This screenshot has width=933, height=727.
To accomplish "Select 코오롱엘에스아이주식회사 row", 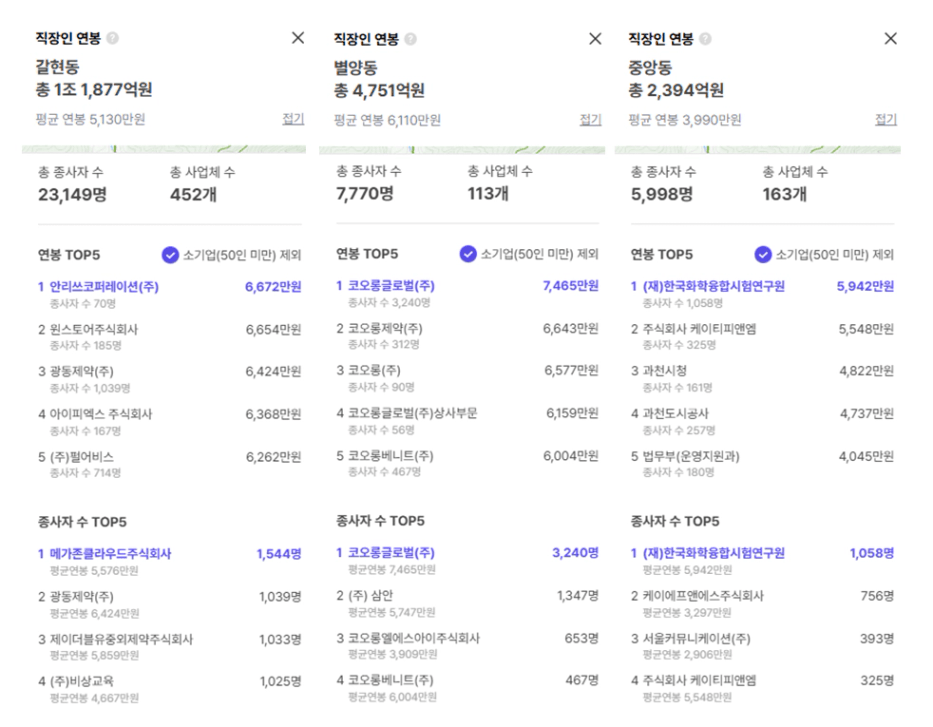I will [467, 645].
